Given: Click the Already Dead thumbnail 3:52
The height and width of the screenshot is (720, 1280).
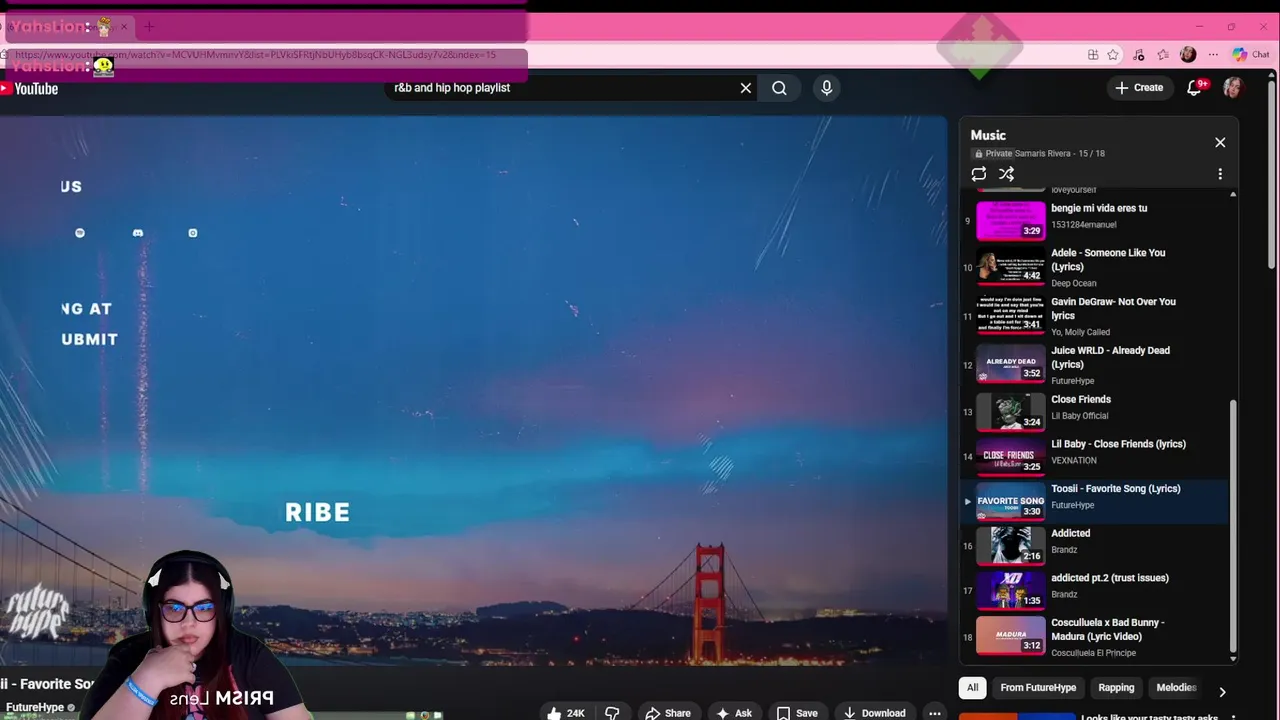Looking at the screenshot, I should point(1010,364).
